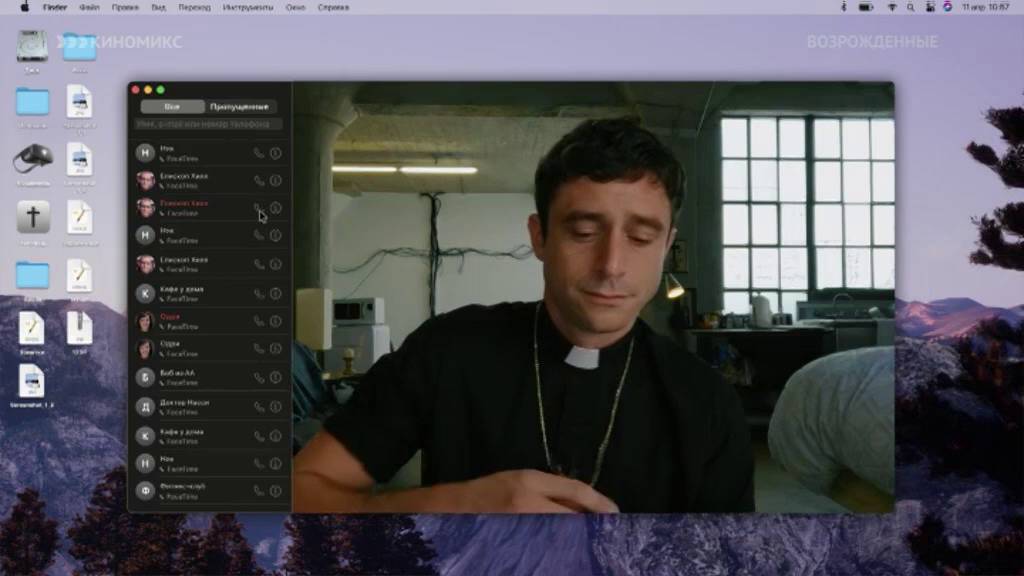Open Spotlight search magnifier in menu bar
1024x576 pixels.
(911, 7)
